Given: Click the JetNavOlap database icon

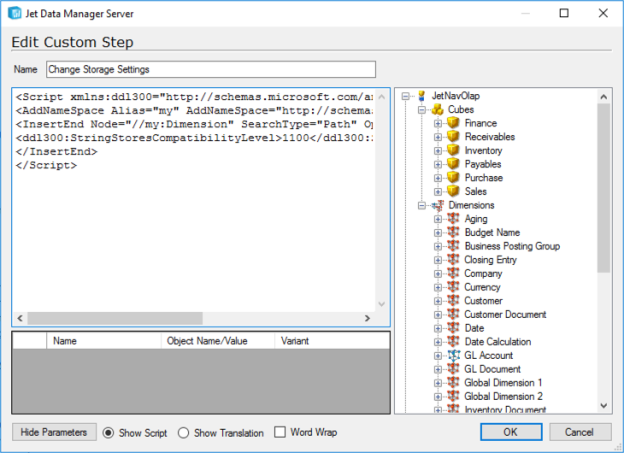Looking at the screenshot, I should [421, 96].
